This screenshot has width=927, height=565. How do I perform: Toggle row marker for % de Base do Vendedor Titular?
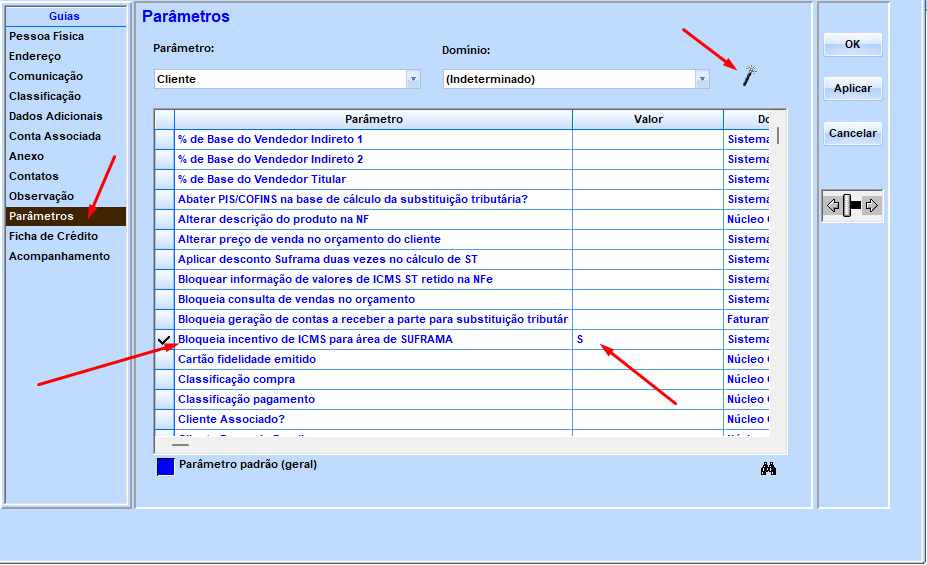164,180
